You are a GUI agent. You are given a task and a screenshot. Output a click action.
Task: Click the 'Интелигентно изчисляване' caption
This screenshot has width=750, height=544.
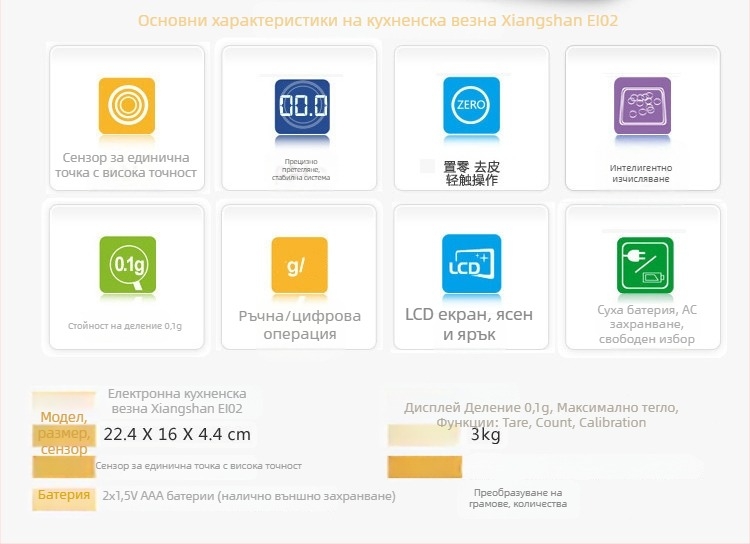641,173
